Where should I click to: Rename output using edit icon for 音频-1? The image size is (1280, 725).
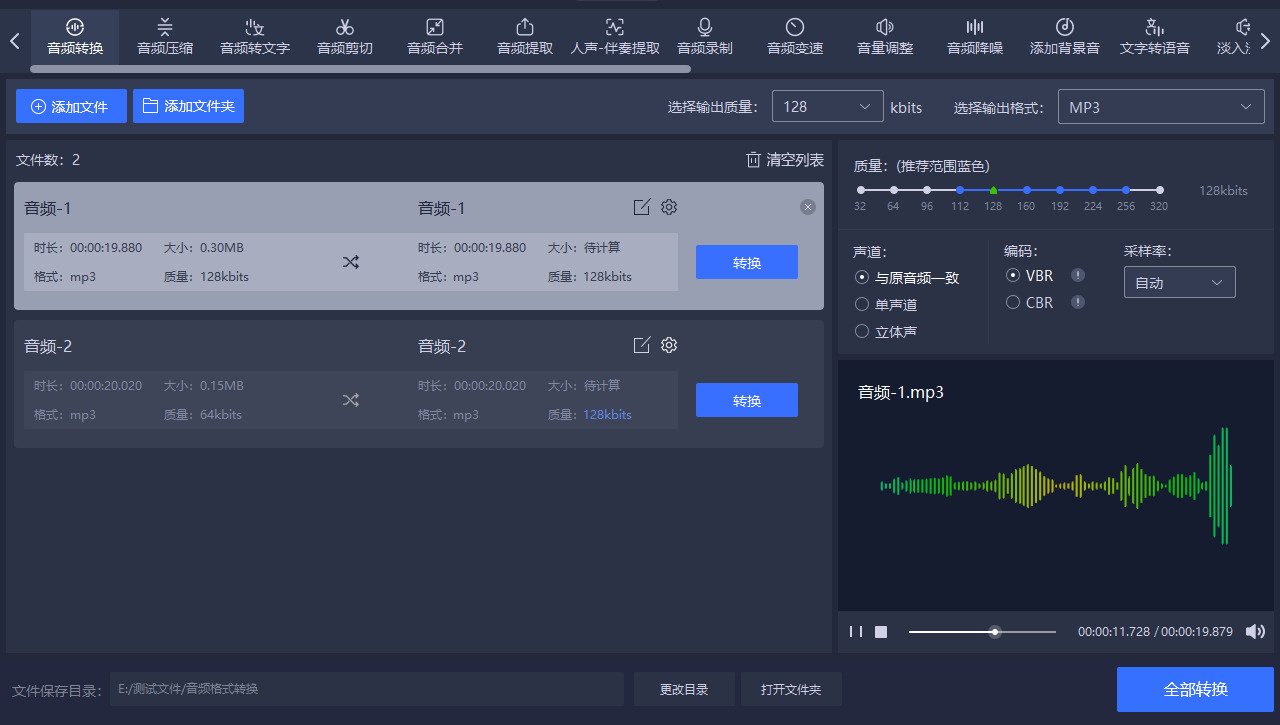(642, 207)
